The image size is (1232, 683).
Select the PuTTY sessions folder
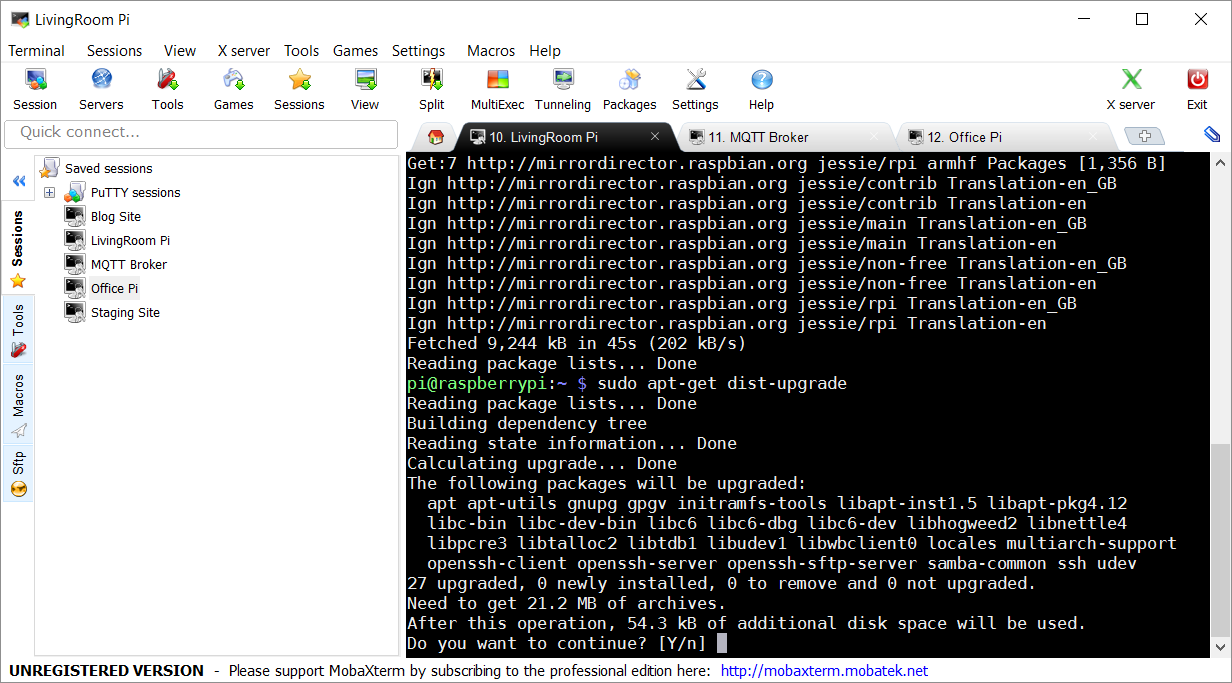click(x=123, y=192)
